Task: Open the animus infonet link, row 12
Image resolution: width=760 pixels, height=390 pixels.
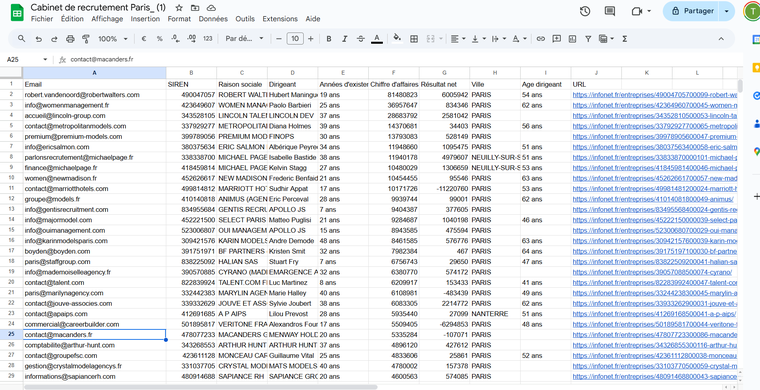Action: coord(653,199)
